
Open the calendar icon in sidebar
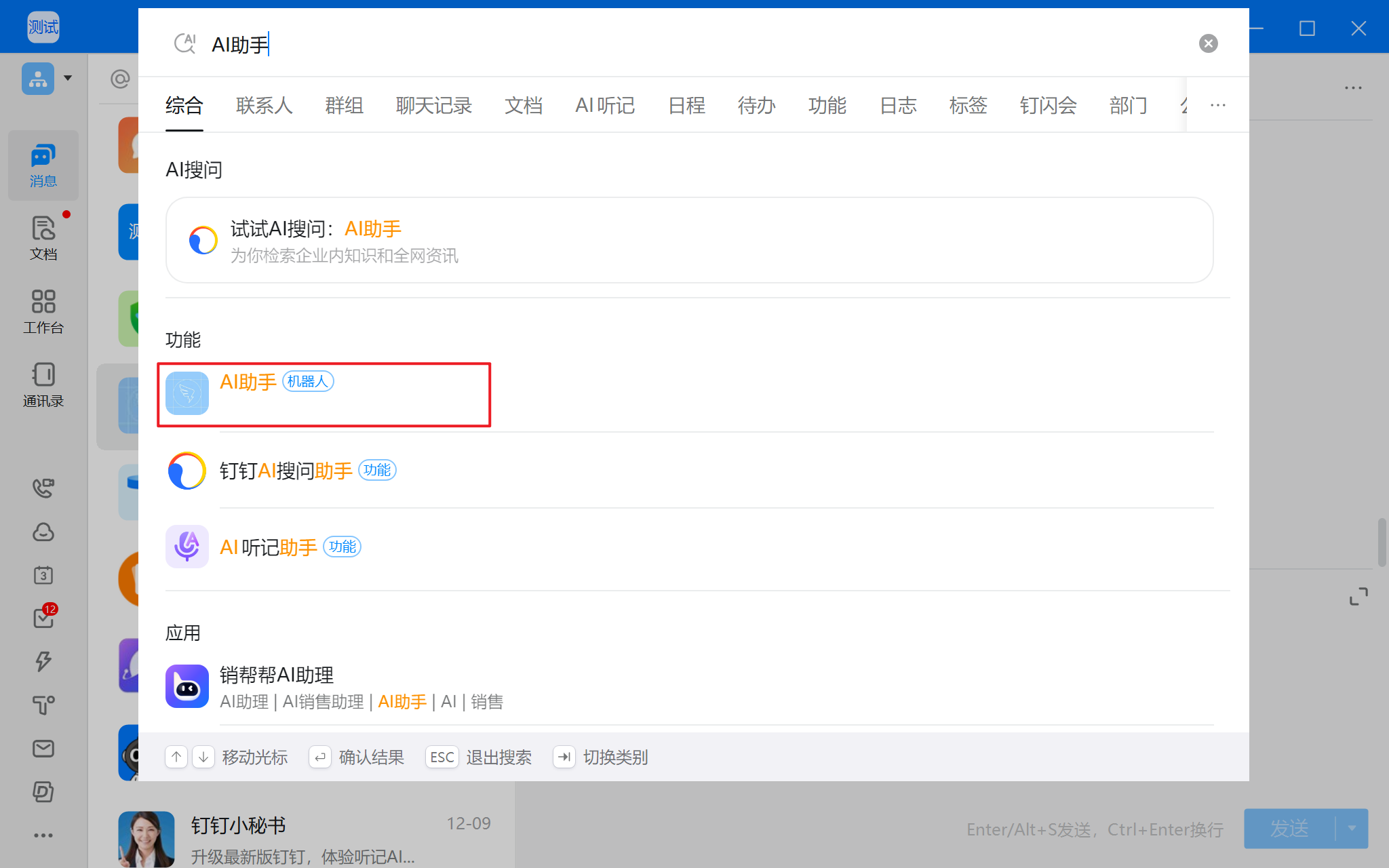43,575
